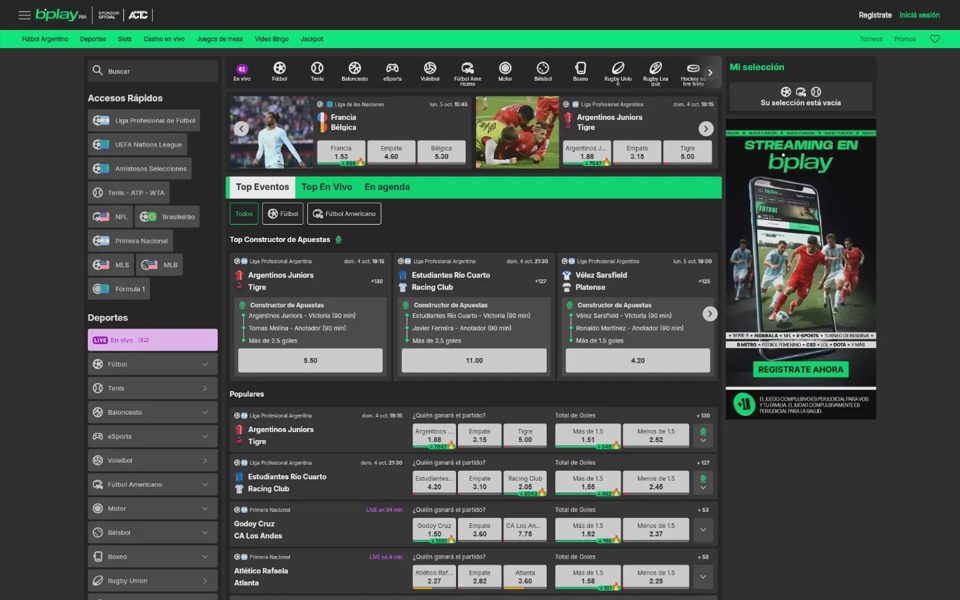Open bet builder icon for Argentinos Juniors row

click(703, 431)
